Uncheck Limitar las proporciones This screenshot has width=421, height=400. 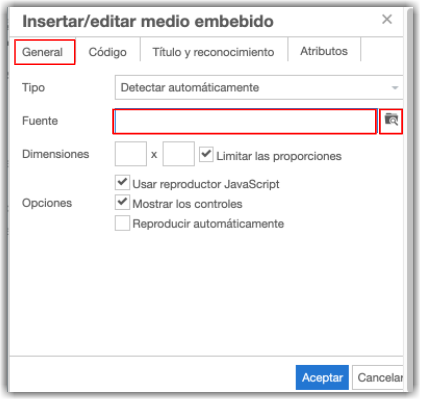click(206, 155)
